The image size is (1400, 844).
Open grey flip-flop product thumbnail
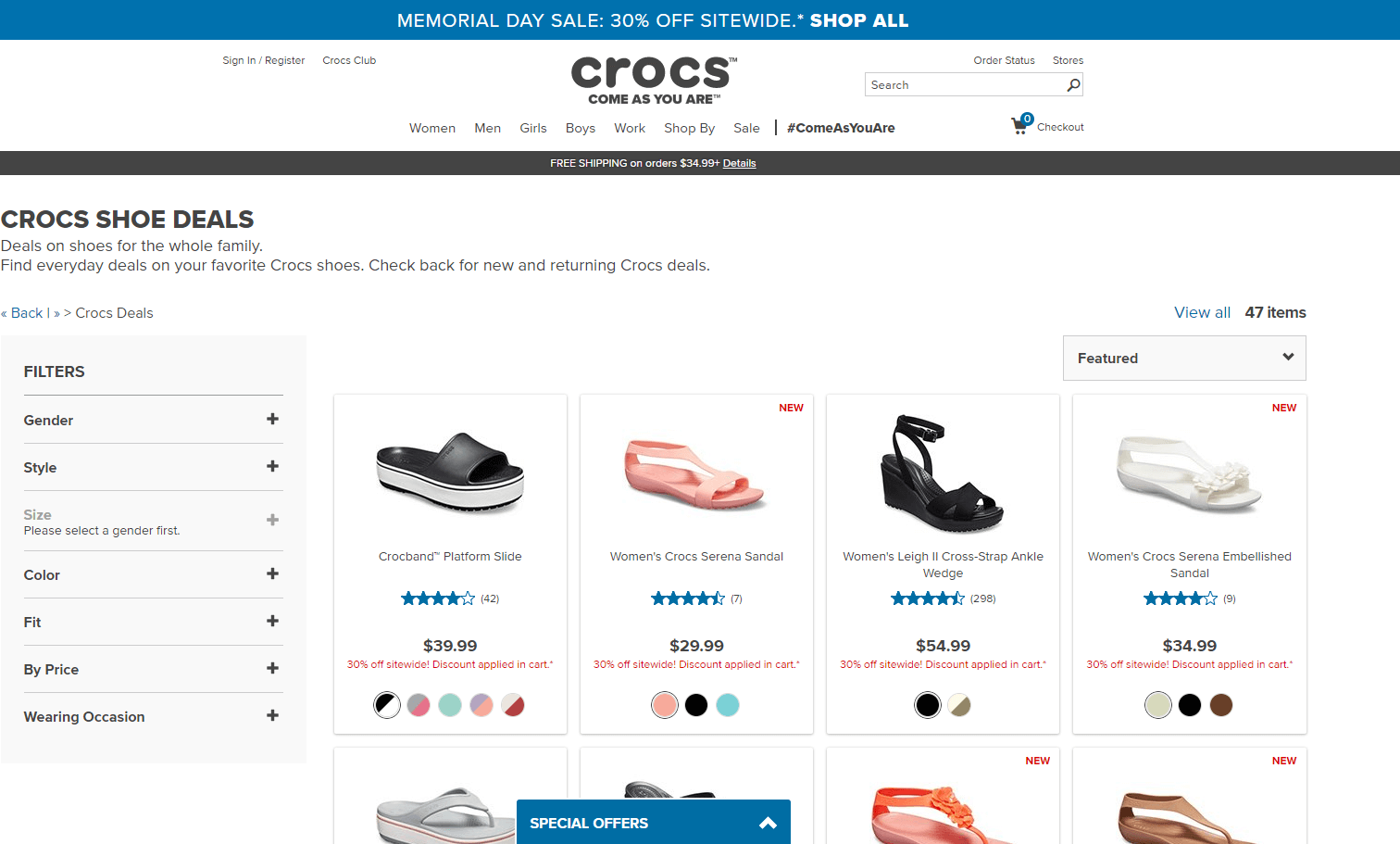click(x=446, y=815)
